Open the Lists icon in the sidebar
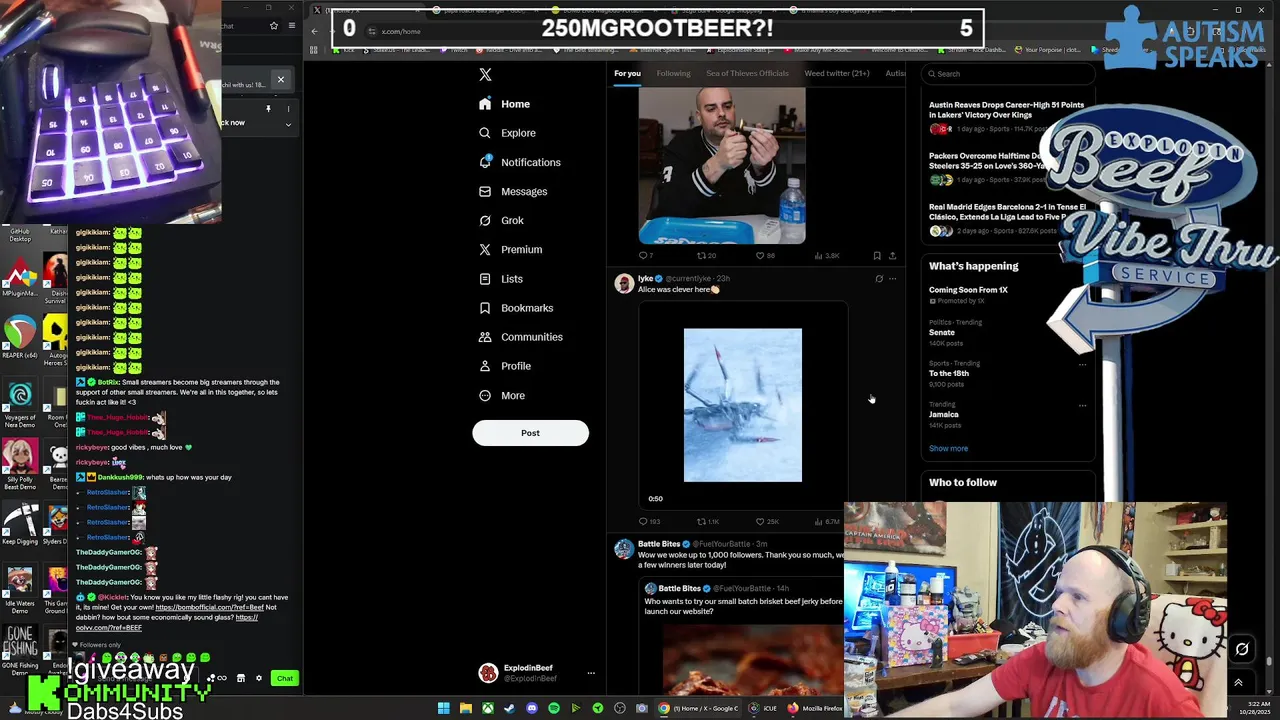This screenshot has height=720, width=1280. pyautogui.click(x=485, y=279)
